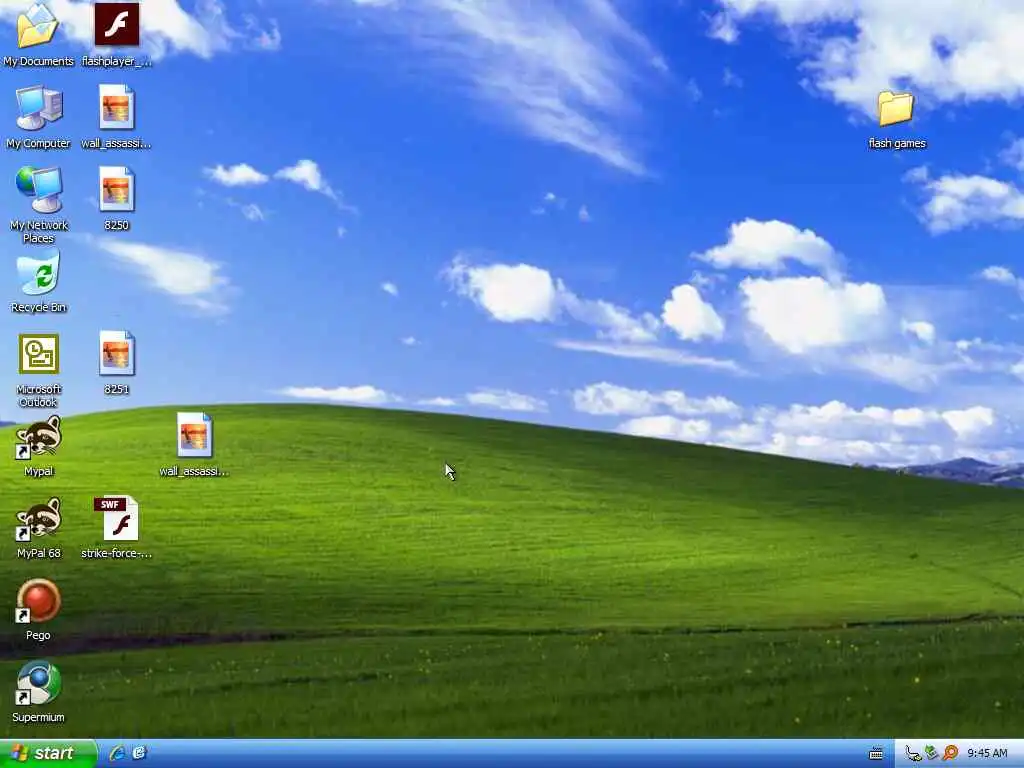1024x768 pixels.
Task: Launch Internet Explorer from Quick Launch
Action: tap(118, 753)
